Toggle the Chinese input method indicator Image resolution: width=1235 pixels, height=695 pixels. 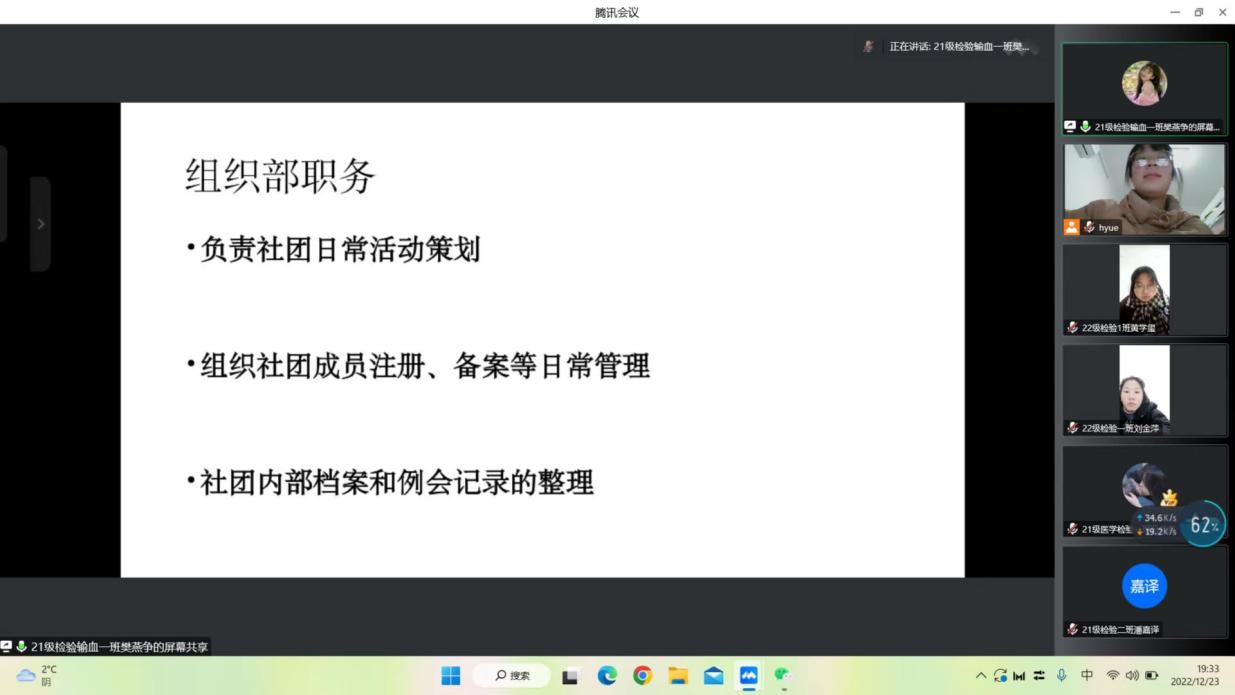click(1087, 676)
